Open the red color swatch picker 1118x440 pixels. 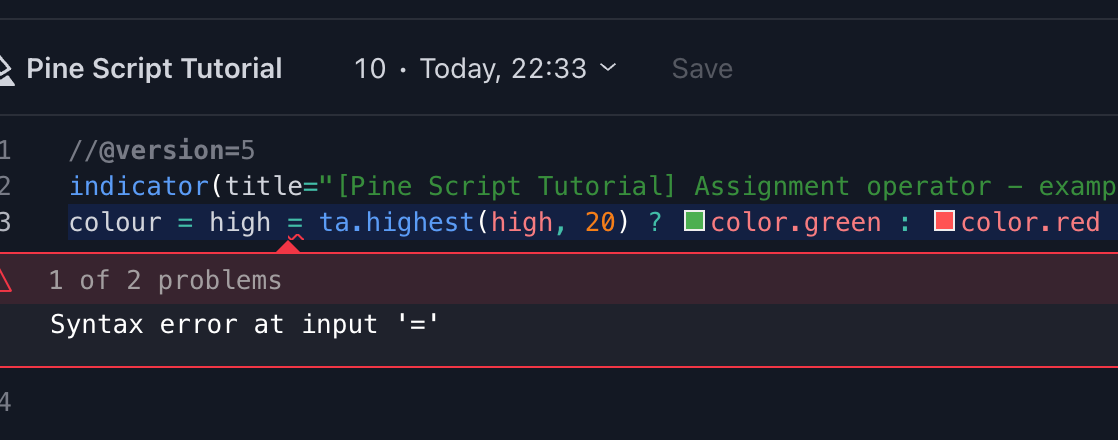tap(944, 221)
